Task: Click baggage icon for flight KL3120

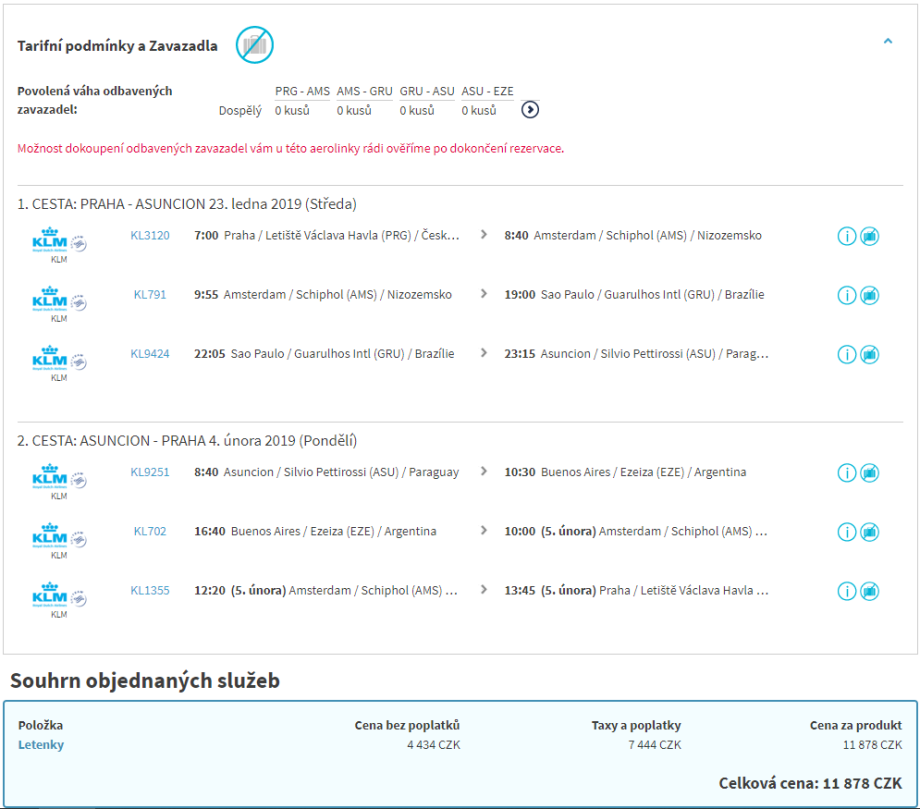Action: point(870,237)
